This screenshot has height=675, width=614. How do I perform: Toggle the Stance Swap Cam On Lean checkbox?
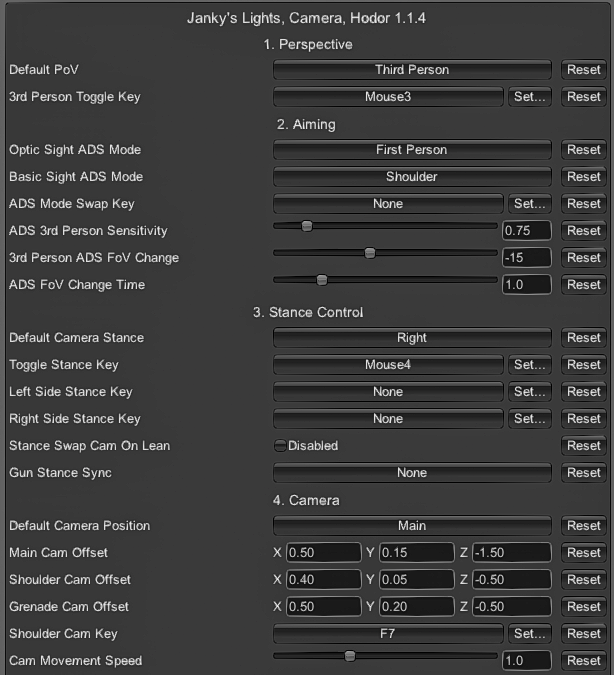click(280, 446)
